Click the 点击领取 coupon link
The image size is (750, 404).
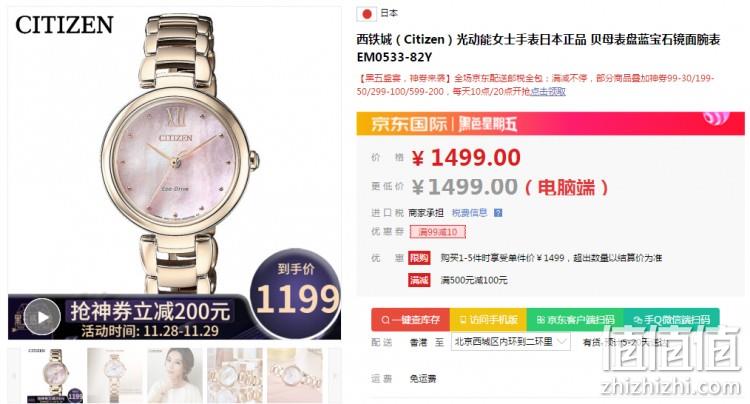(548, 91)
